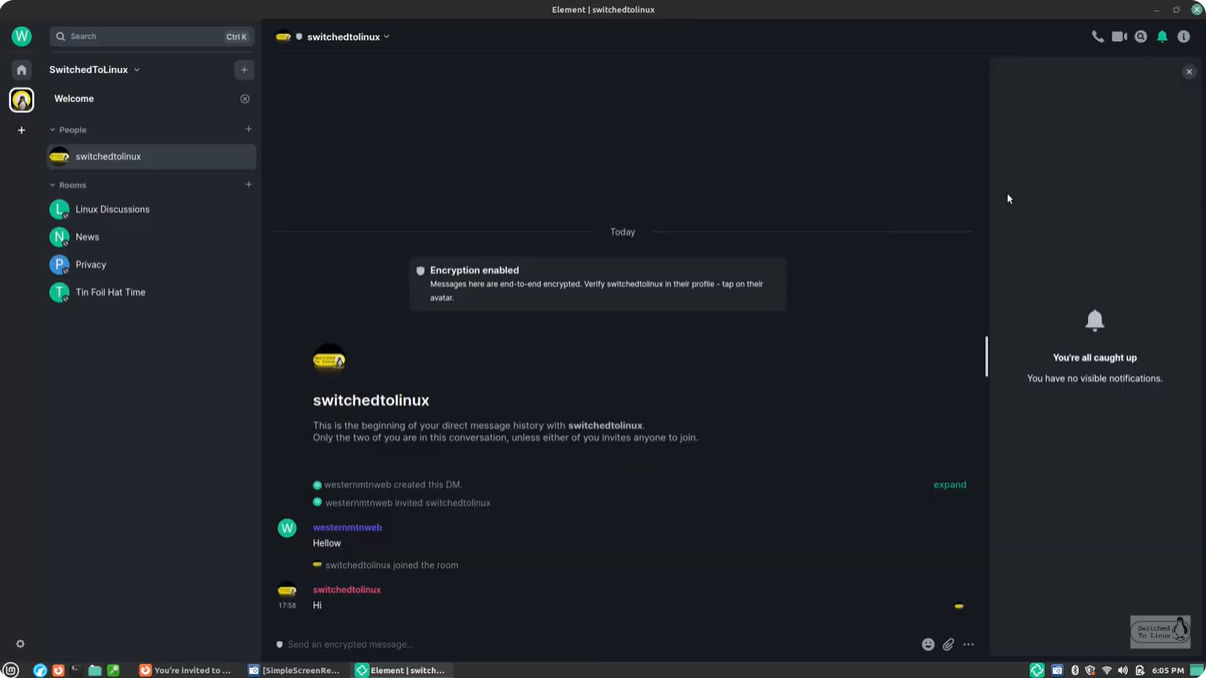
Task: Attach a file using paperclip icon
Action: click(x=948, y=645)
